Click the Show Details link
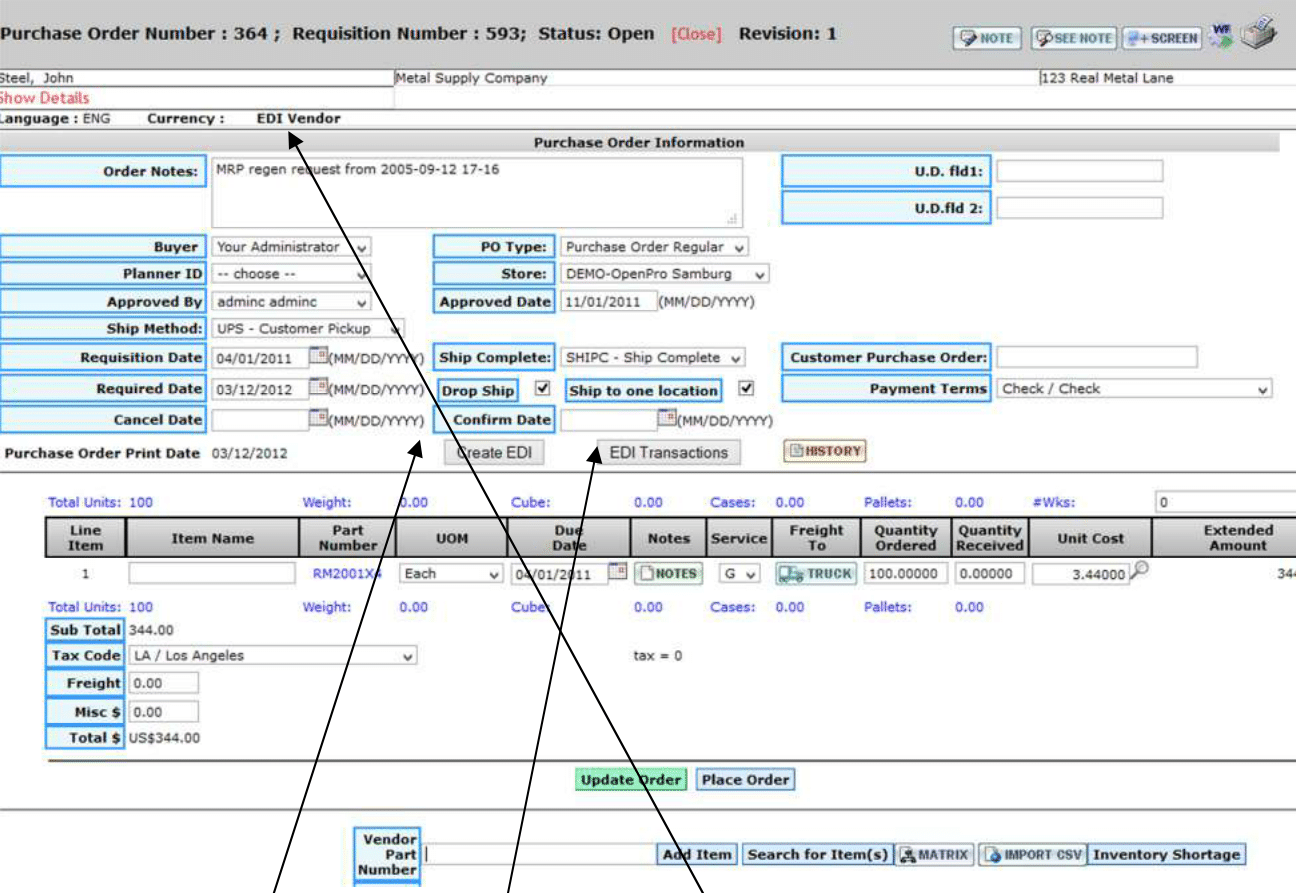This screenshot has height=893, width=1296. (45, 98)
